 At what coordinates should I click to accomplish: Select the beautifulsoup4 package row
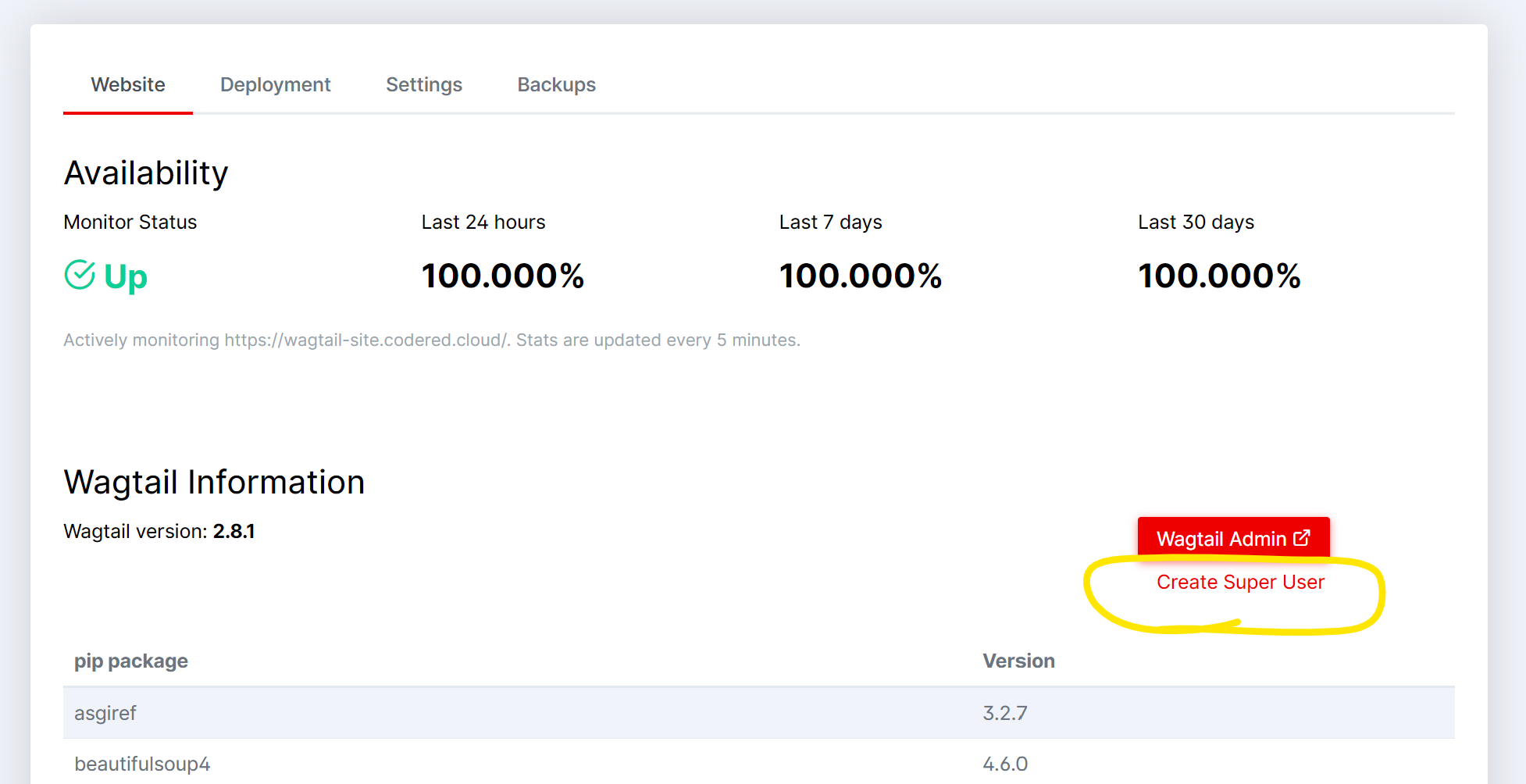759,762
